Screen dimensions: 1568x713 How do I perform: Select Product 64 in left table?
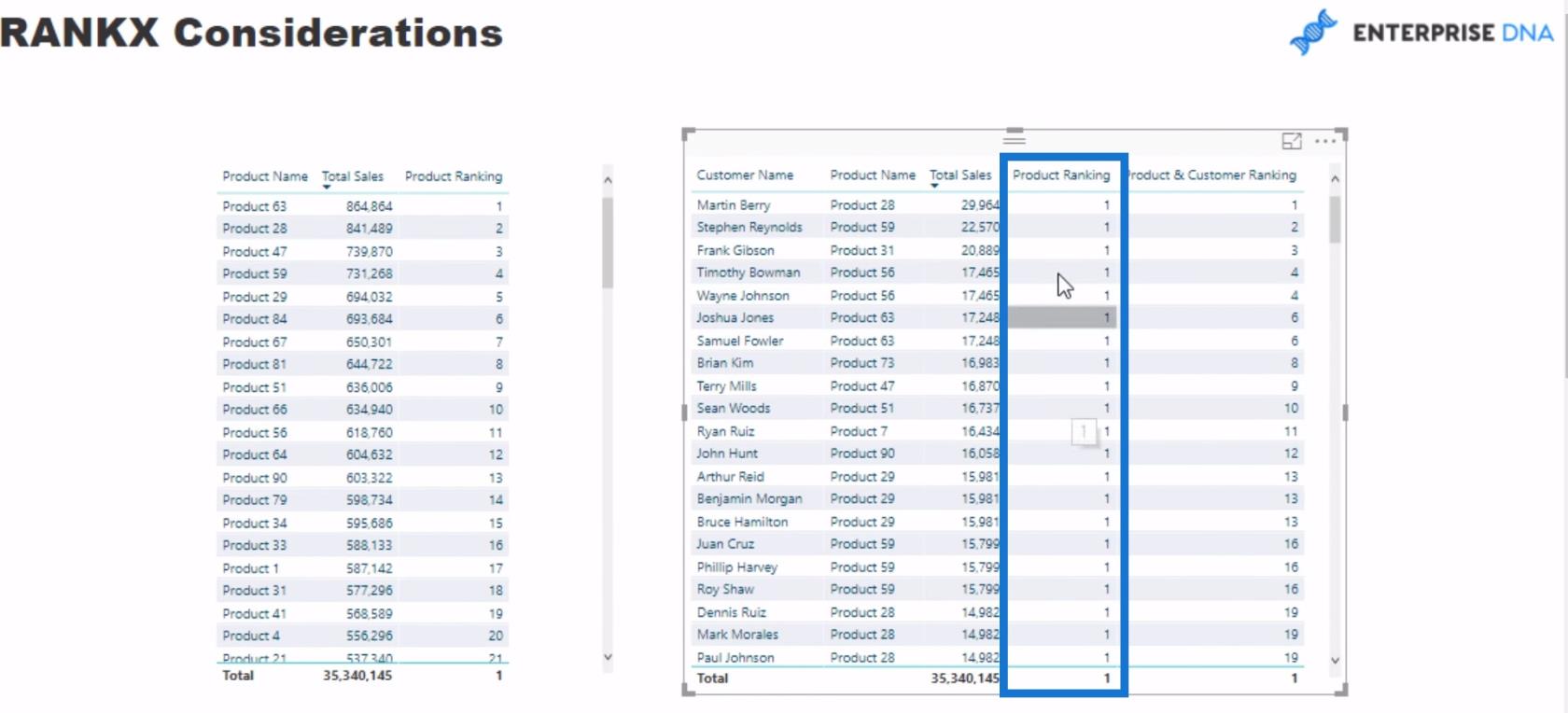coord(255,455)
